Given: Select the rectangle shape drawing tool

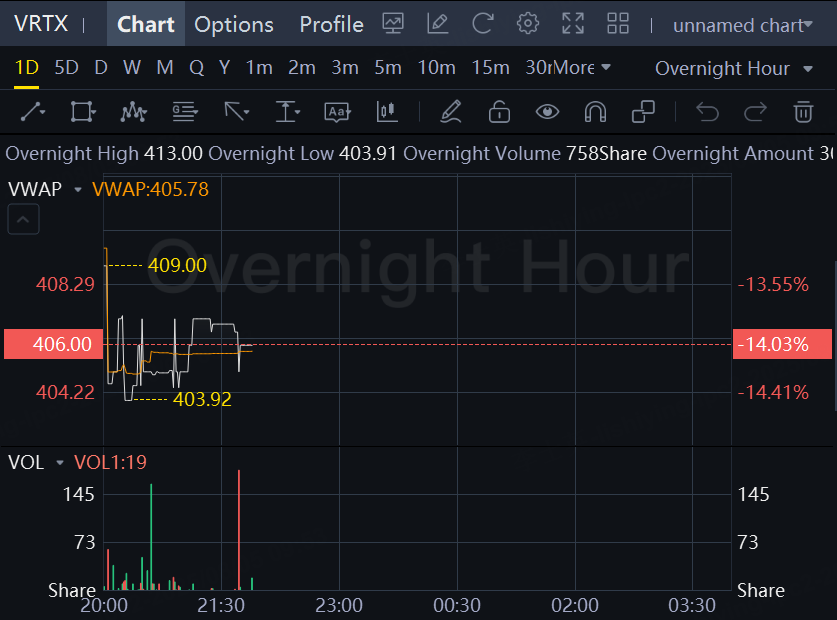Looking at the screenshot, I should (x=83, y=112).
